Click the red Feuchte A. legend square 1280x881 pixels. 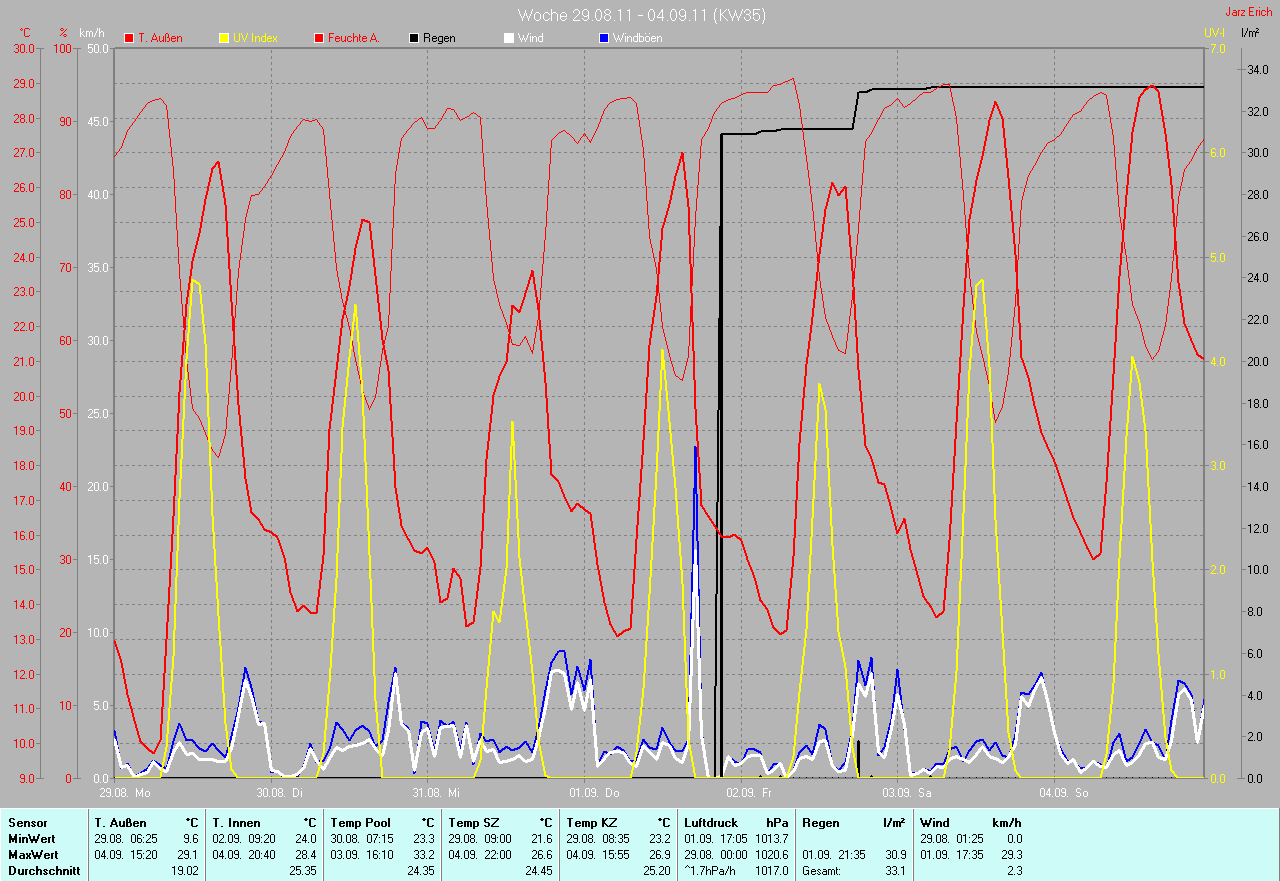[x=319, y=38]
